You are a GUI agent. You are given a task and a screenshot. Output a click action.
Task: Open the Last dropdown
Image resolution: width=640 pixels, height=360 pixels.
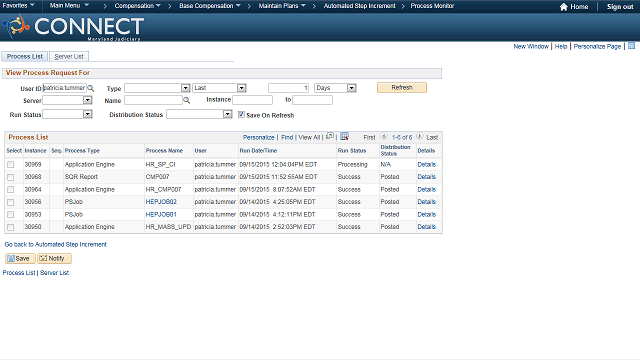click(242, 88)
